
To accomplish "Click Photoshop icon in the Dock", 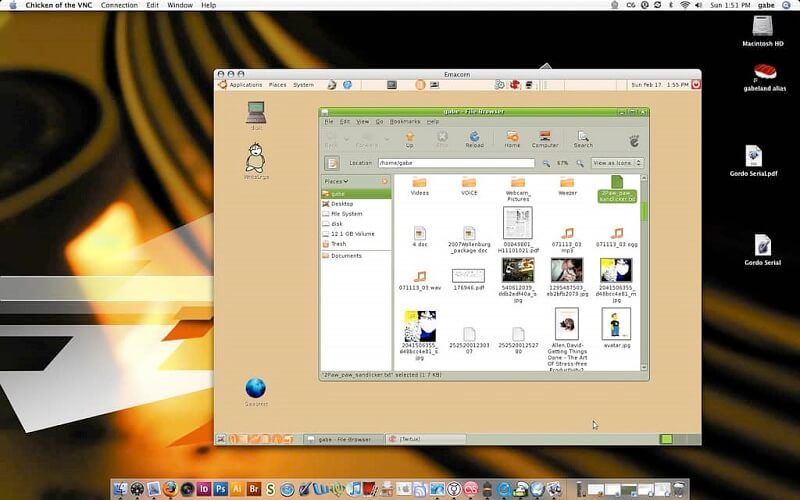I will (220, 489).
